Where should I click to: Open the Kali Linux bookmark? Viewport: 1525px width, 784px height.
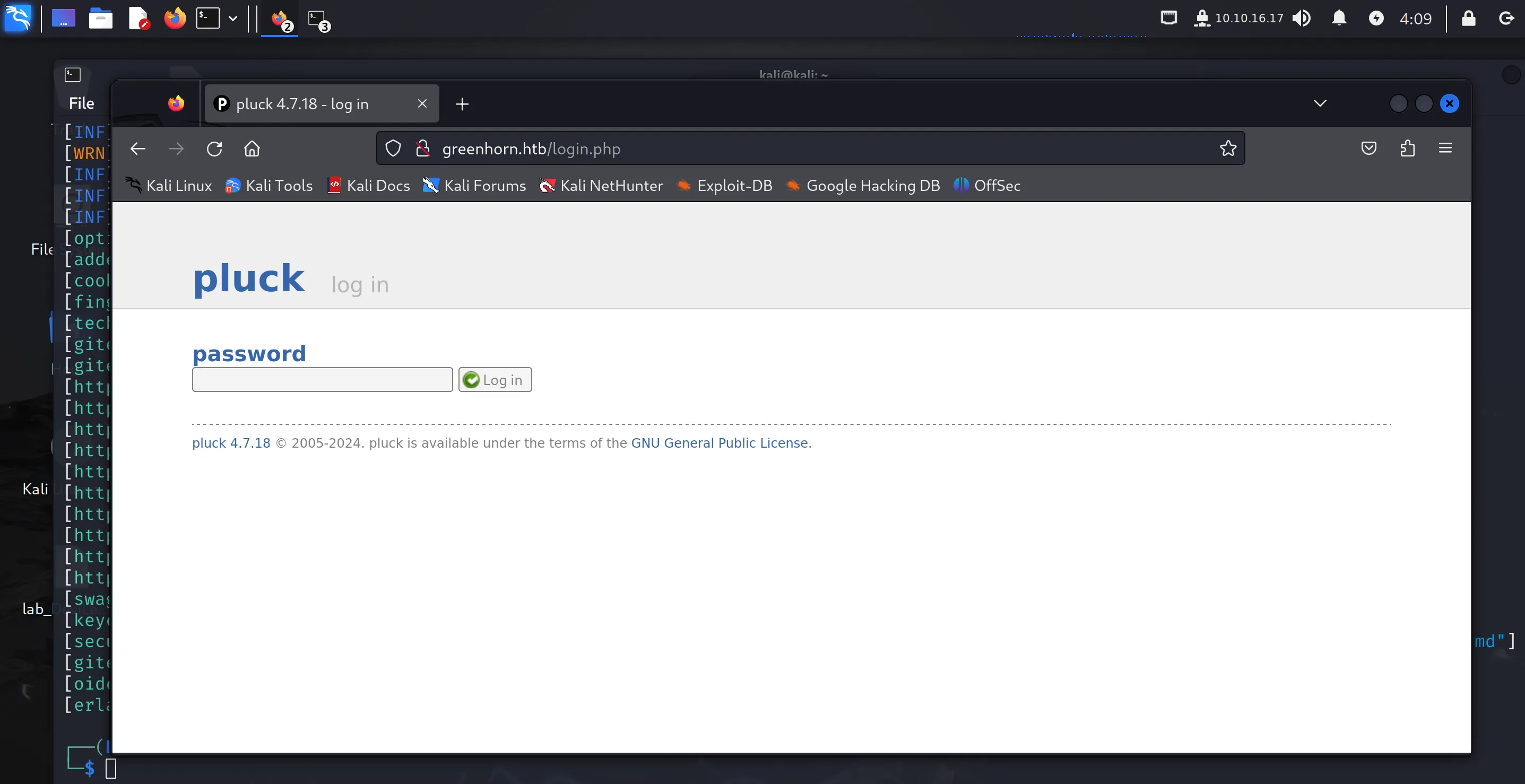169,186
